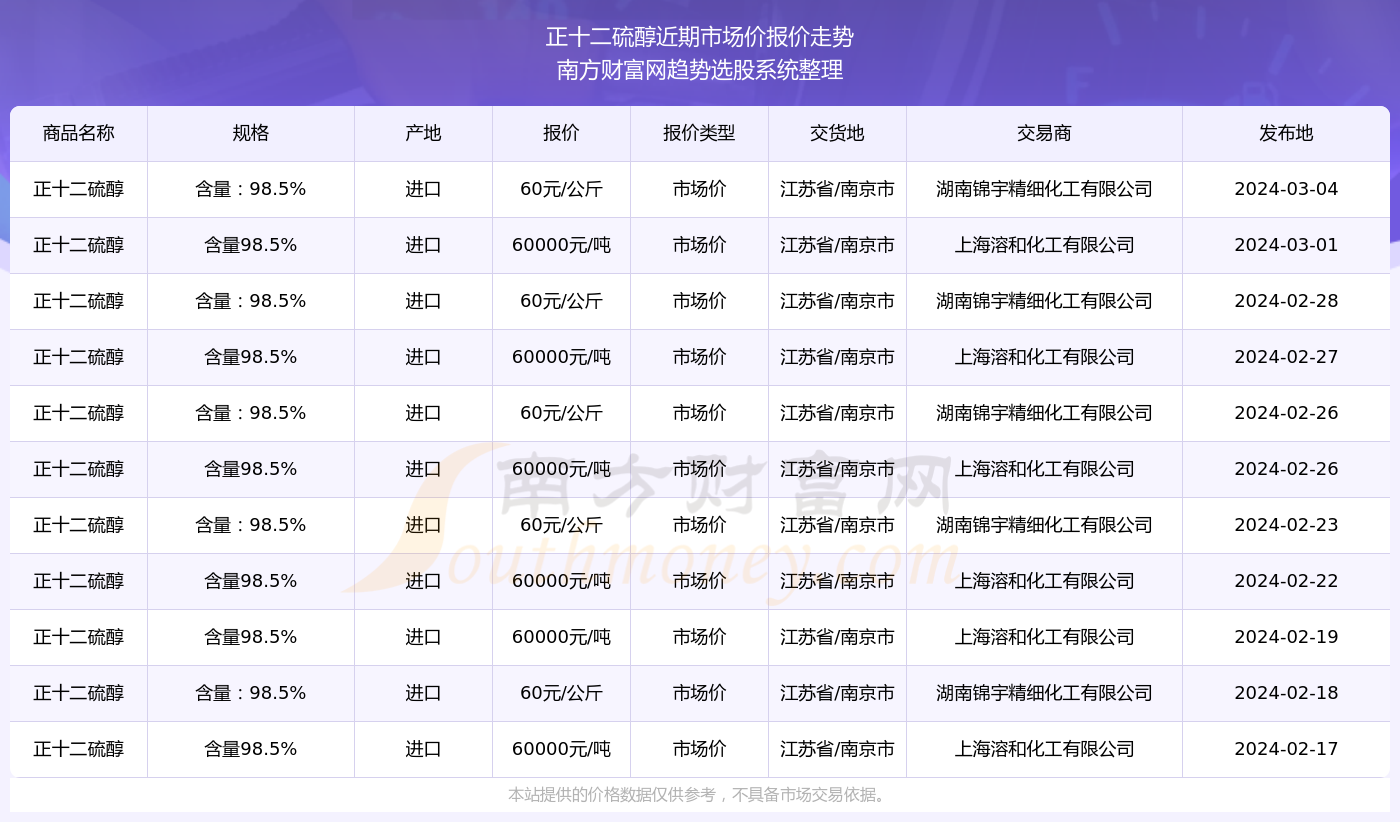This screenshot has height=822, width=1400.
Task: Select the date 2024-02-19
Action: [1286, 637]
